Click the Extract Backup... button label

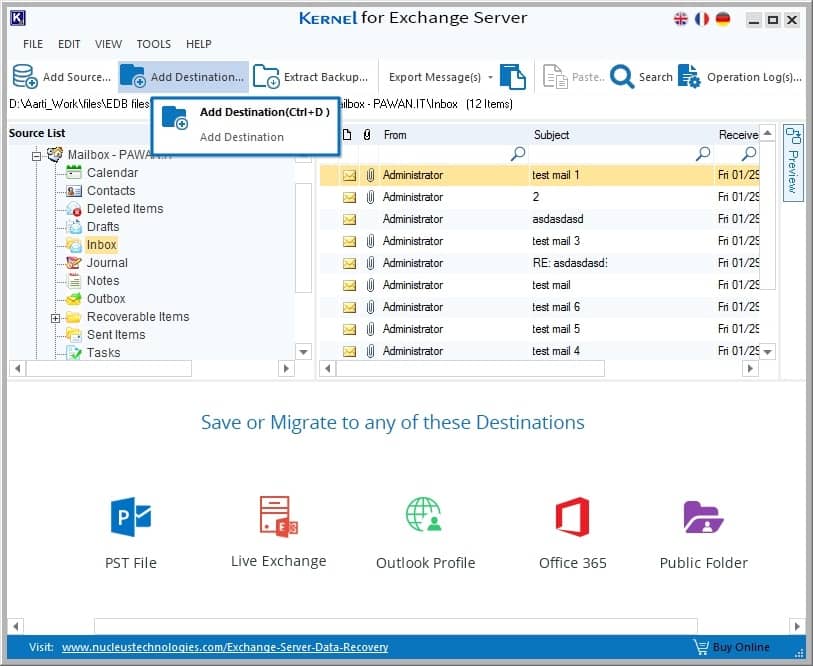[x=326, y=77]
